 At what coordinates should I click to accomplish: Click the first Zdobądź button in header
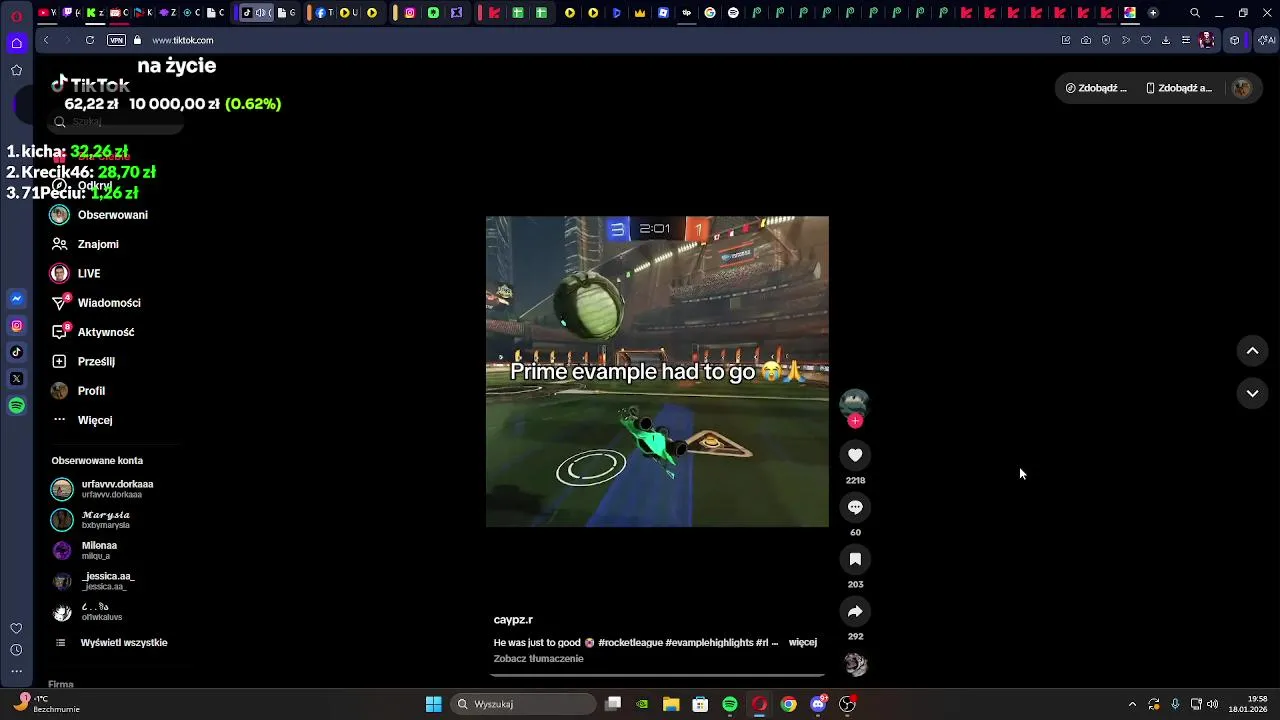pos(1096,88)
